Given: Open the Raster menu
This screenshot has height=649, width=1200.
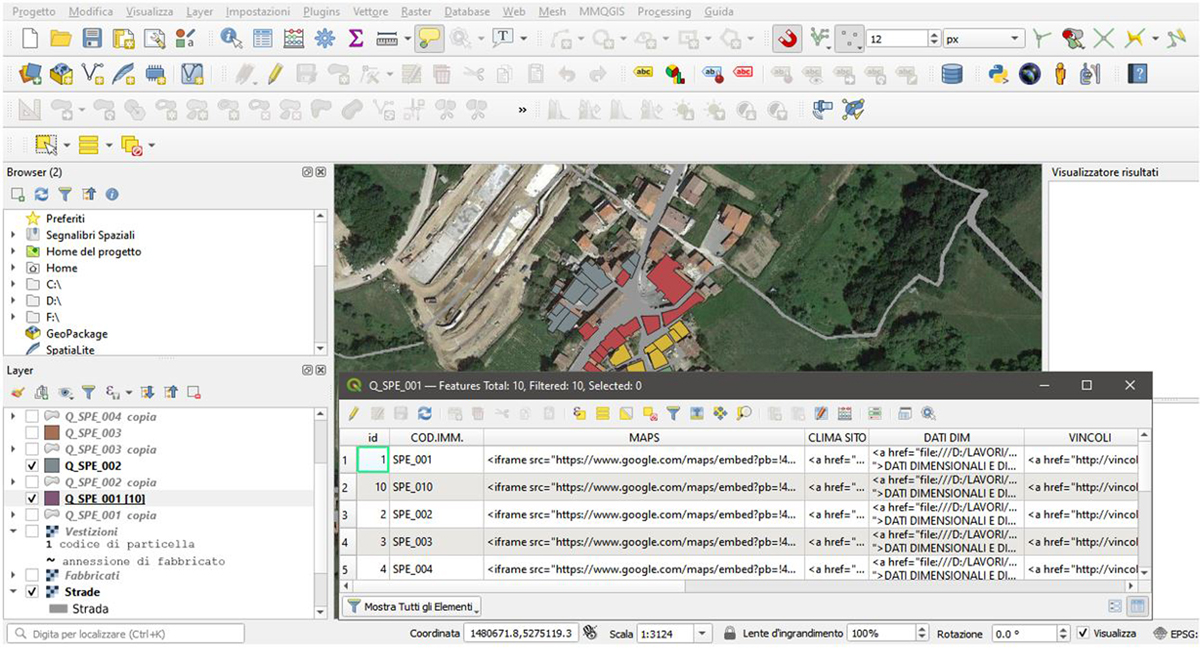Looking at the screenshot, I should click(416, 11).
